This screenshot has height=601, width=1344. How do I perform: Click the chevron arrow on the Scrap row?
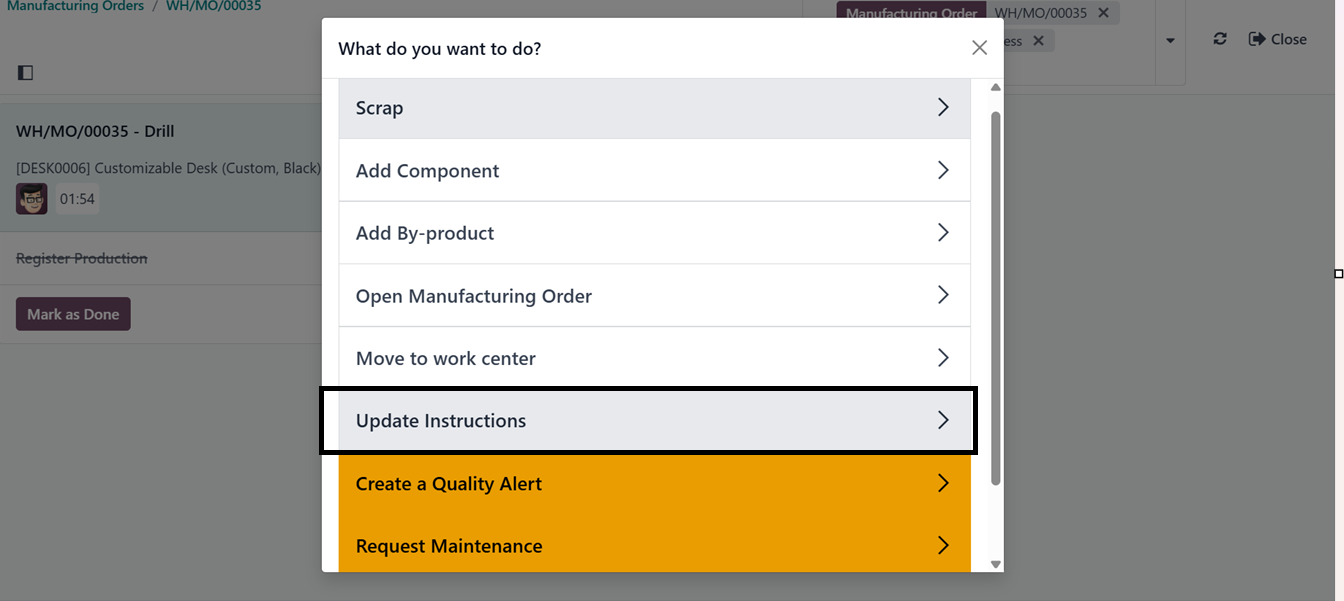point(942,108)
